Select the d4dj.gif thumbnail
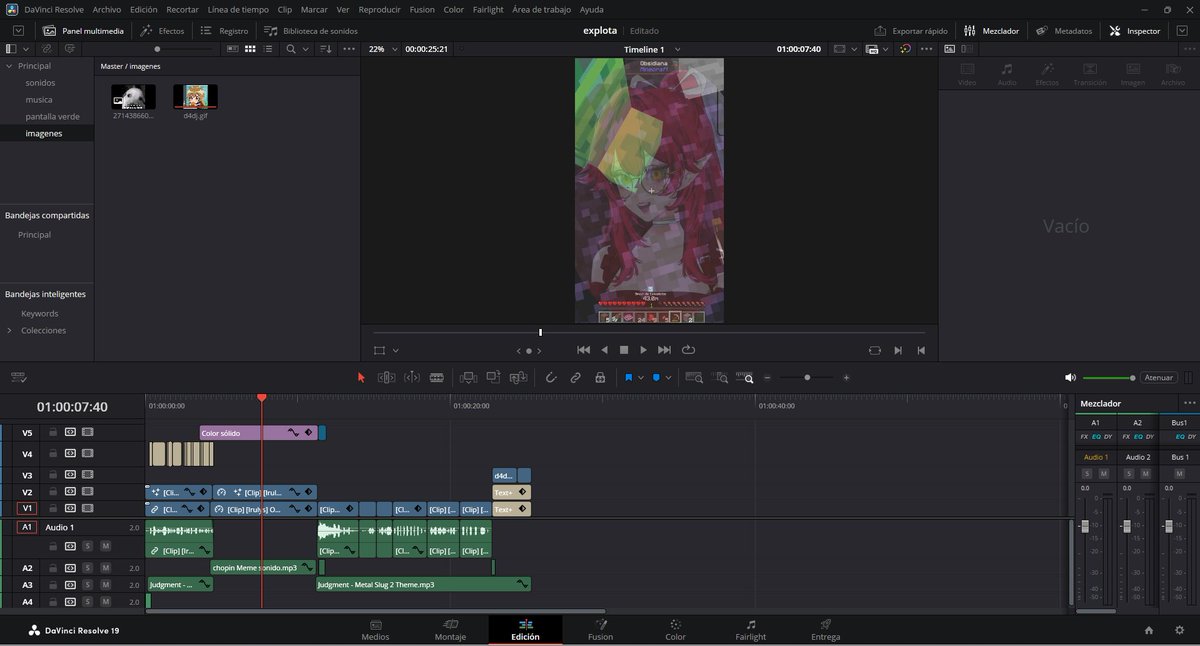The image size is (1200, 646). click(195, 97)
